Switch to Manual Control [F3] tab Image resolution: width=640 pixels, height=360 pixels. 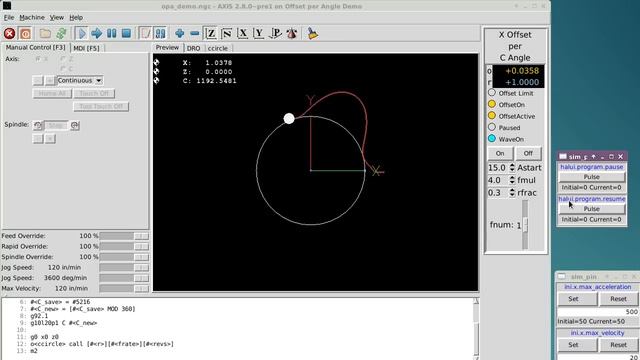36,47
